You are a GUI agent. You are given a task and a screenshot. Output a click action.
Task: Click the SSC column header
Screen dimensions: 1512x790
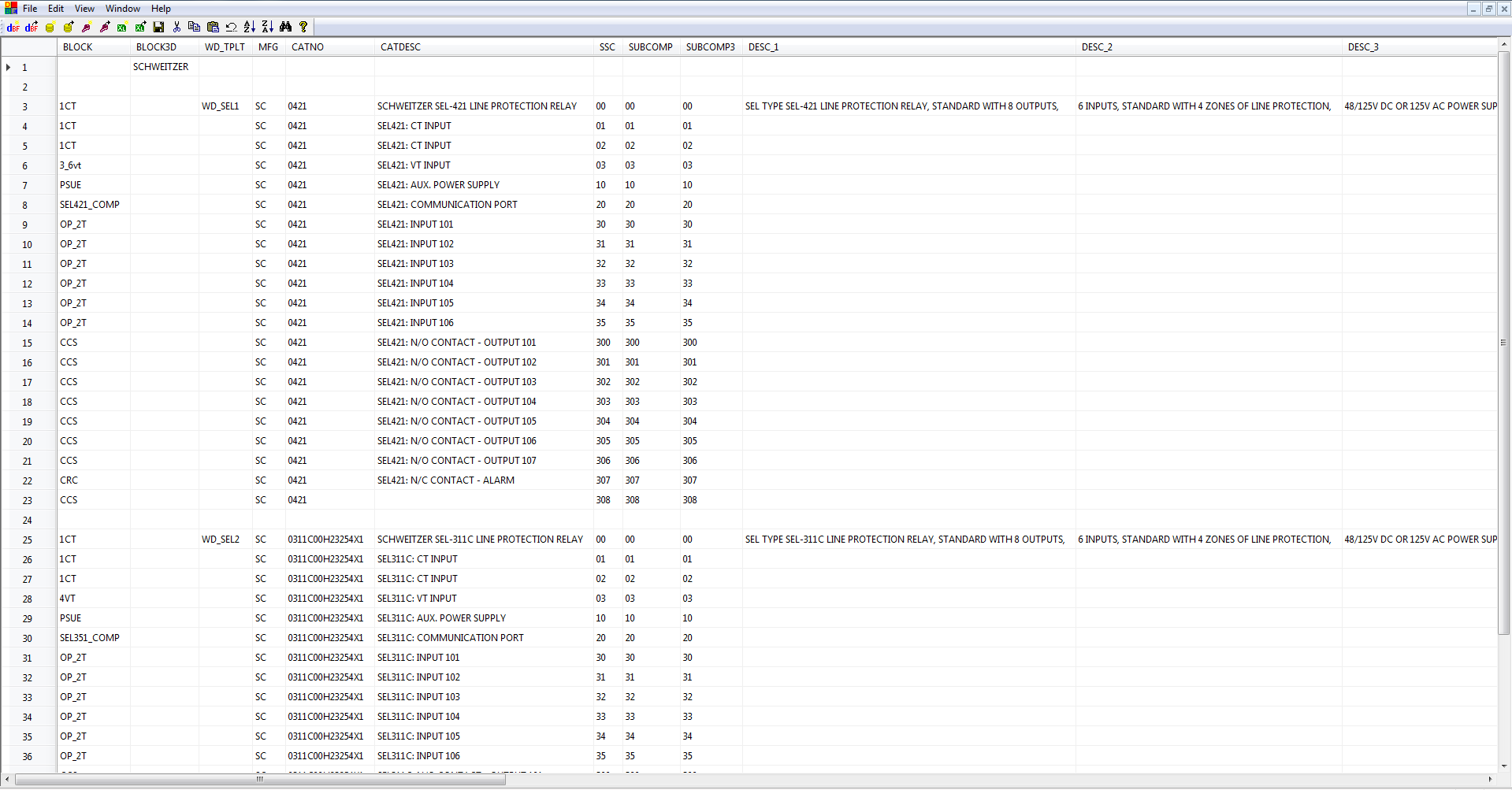607,47
